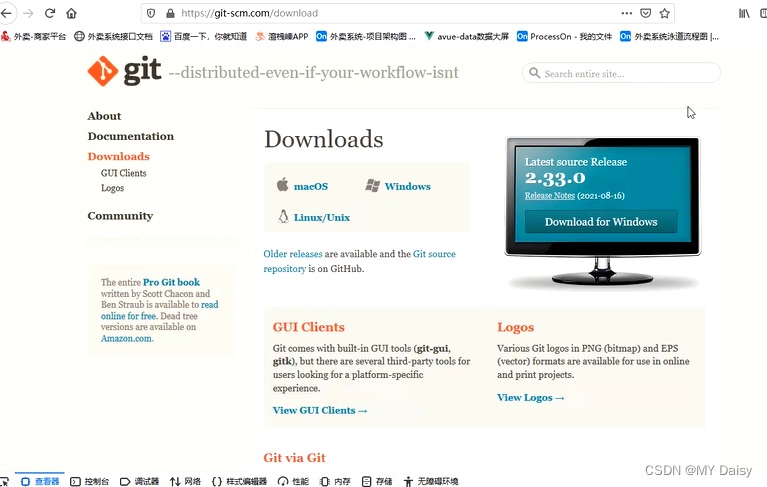Switch to devtools 内存 memory tab
Image resolution: width=767 pixels, height=487 pixels.
tap(335, 481)
